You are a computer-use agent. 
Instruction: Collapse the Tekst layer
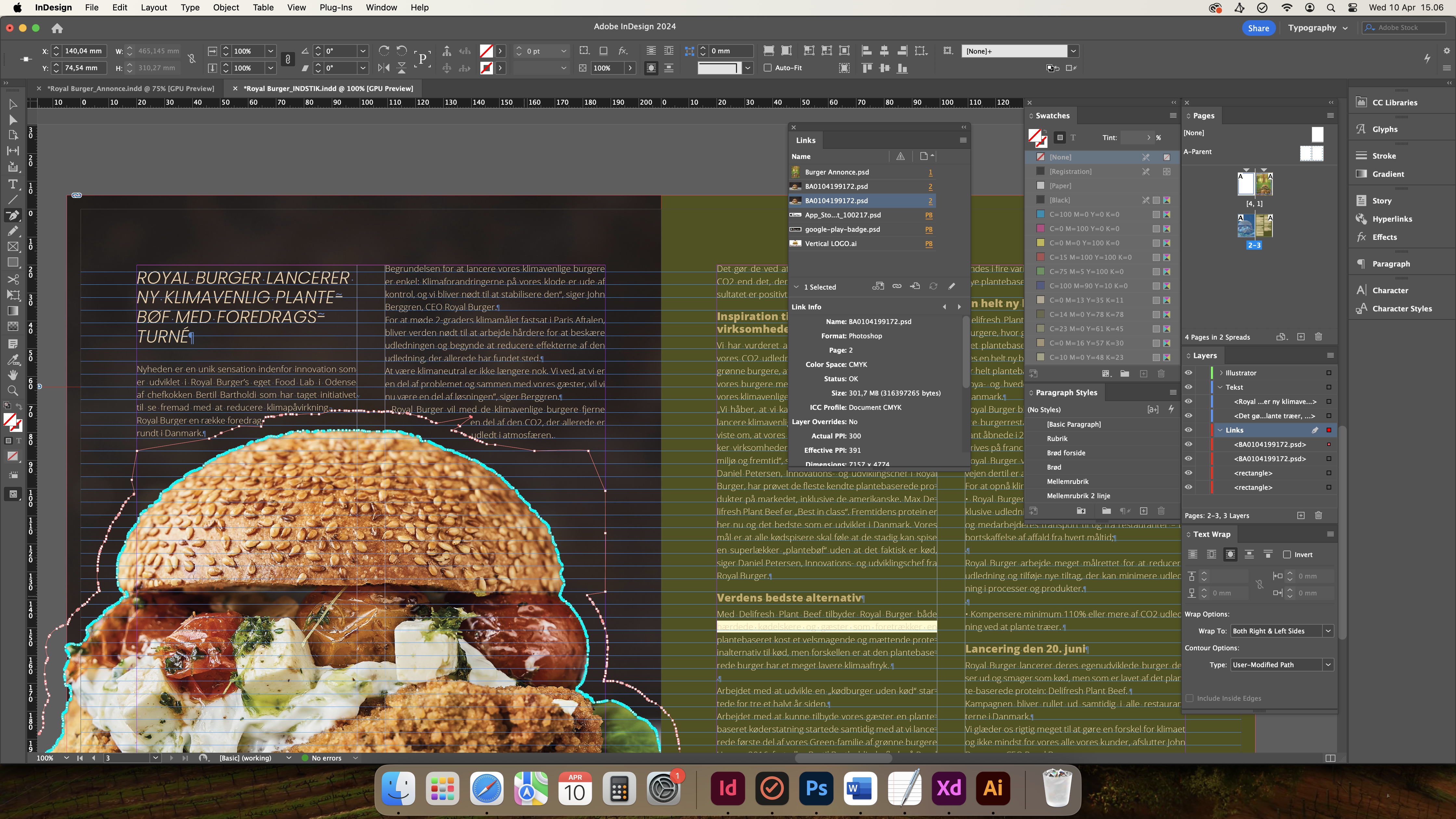coord(1220,387)
